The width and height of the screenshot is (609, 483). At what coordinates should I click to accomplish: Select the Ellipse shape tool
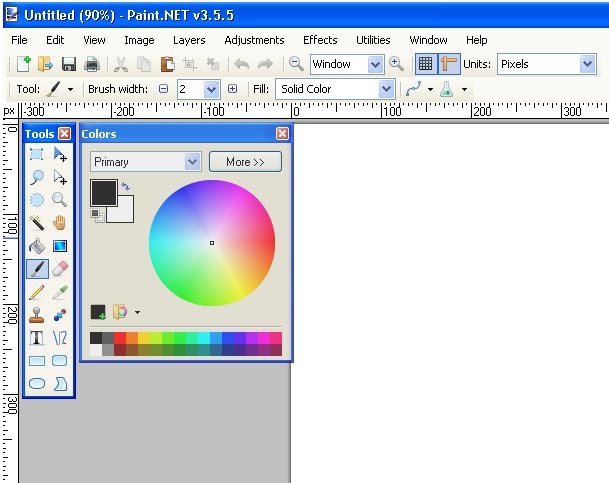37,384
